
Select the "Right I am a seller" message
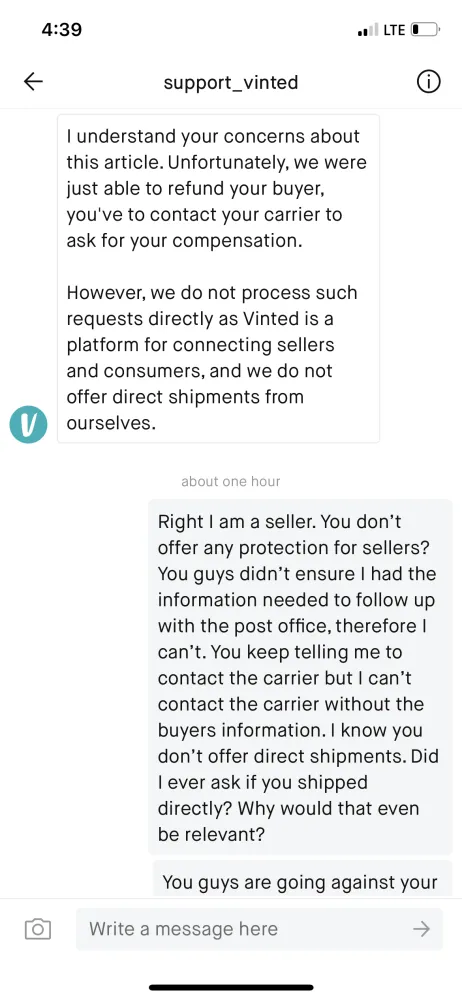301,677
